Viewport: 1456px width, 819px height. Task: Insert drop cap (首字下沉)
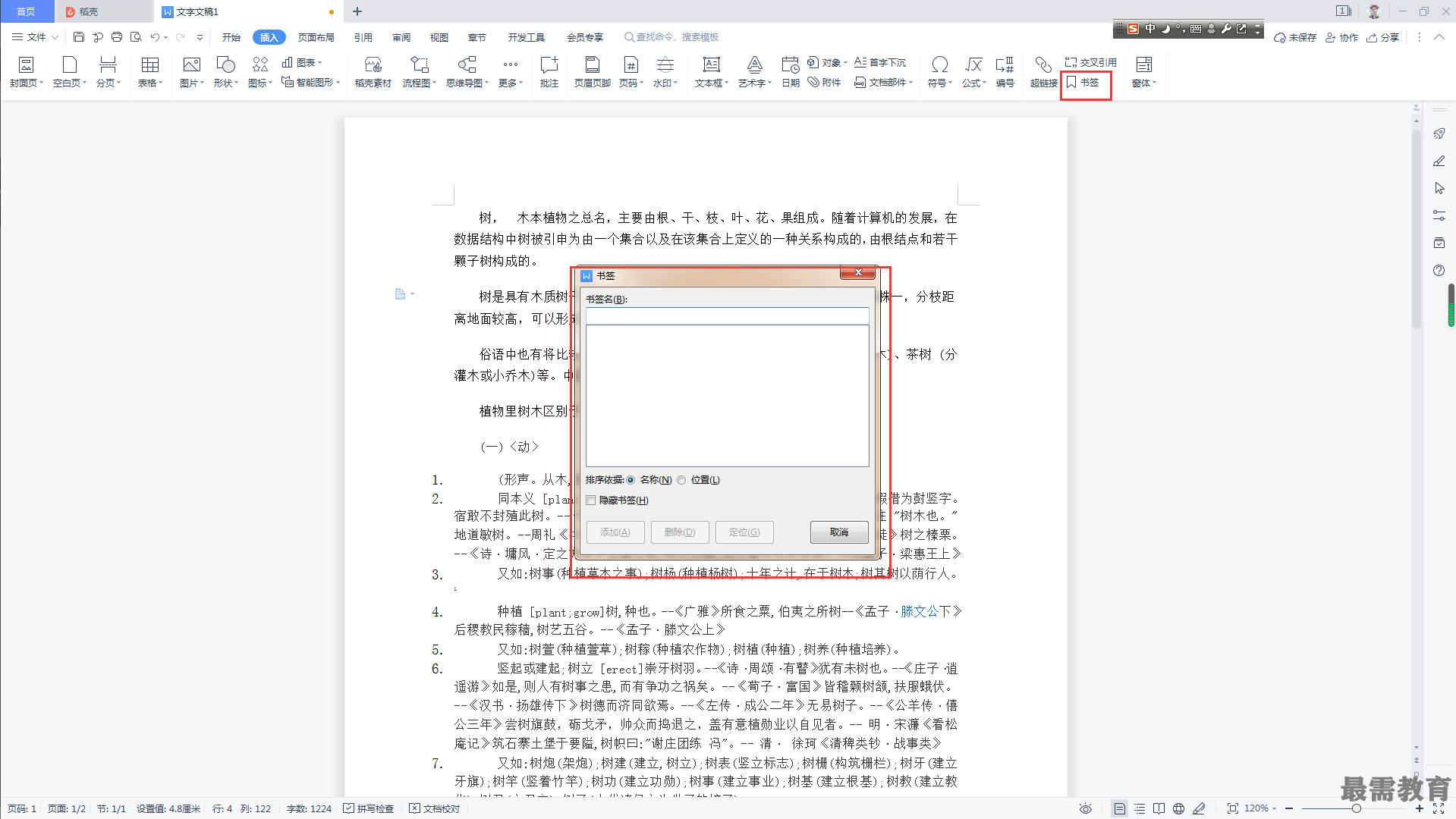click(880, 62)
